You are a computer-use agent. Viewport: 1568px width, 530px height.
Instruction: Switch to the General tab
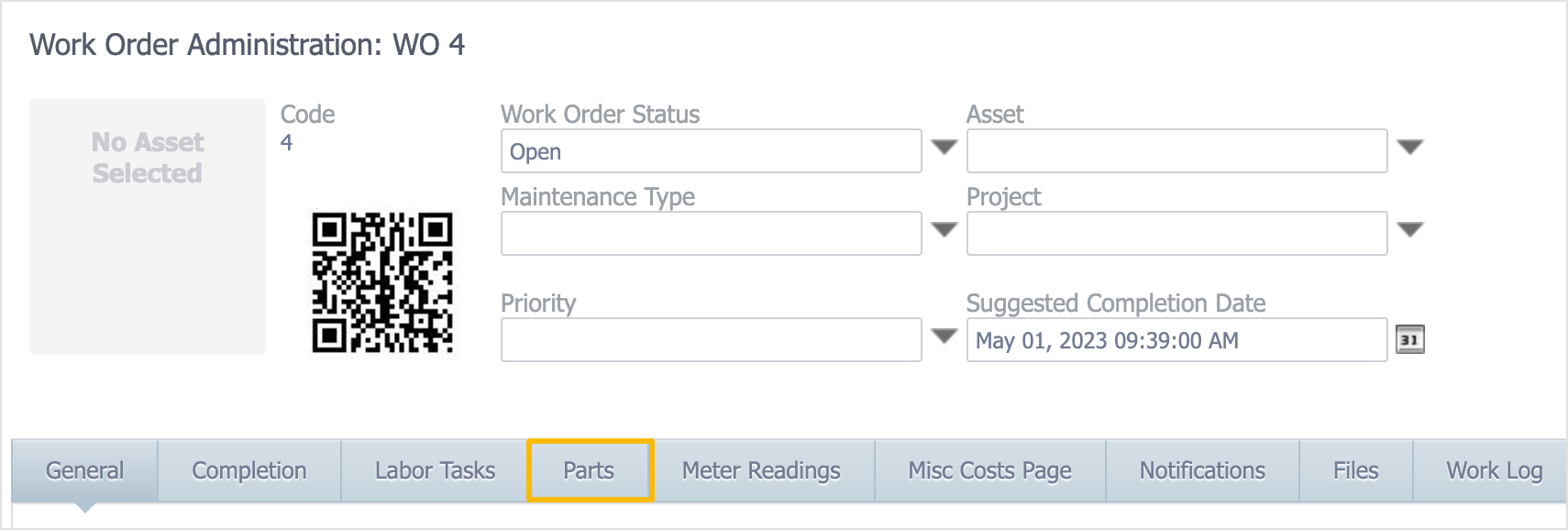(84, 470)
